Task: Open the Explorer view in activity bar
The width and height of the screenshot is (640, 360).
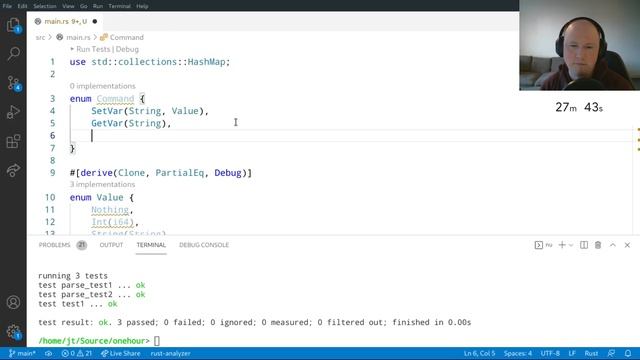Action: (x=13, y=25)
